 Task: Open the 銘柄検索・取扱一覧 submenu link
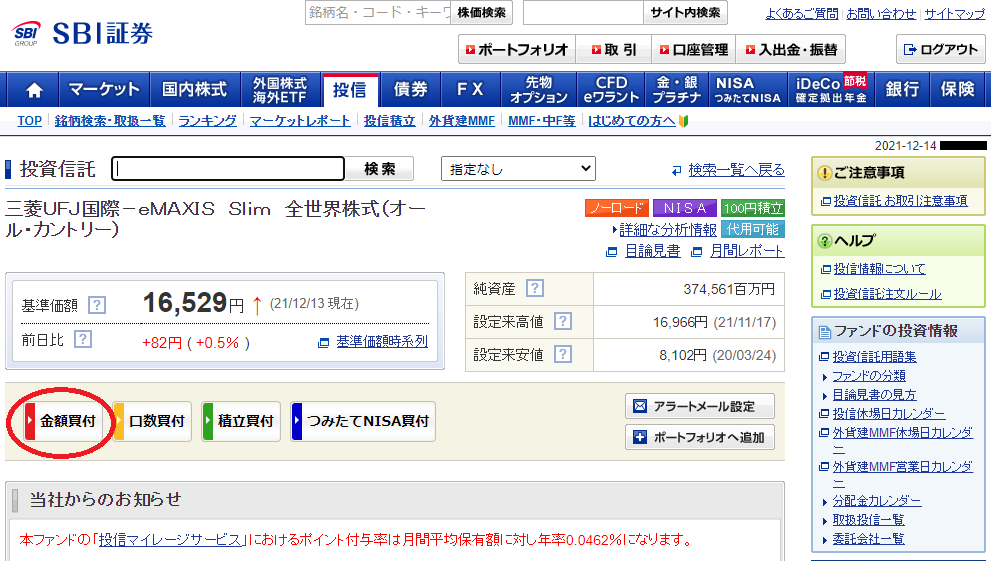110,121
